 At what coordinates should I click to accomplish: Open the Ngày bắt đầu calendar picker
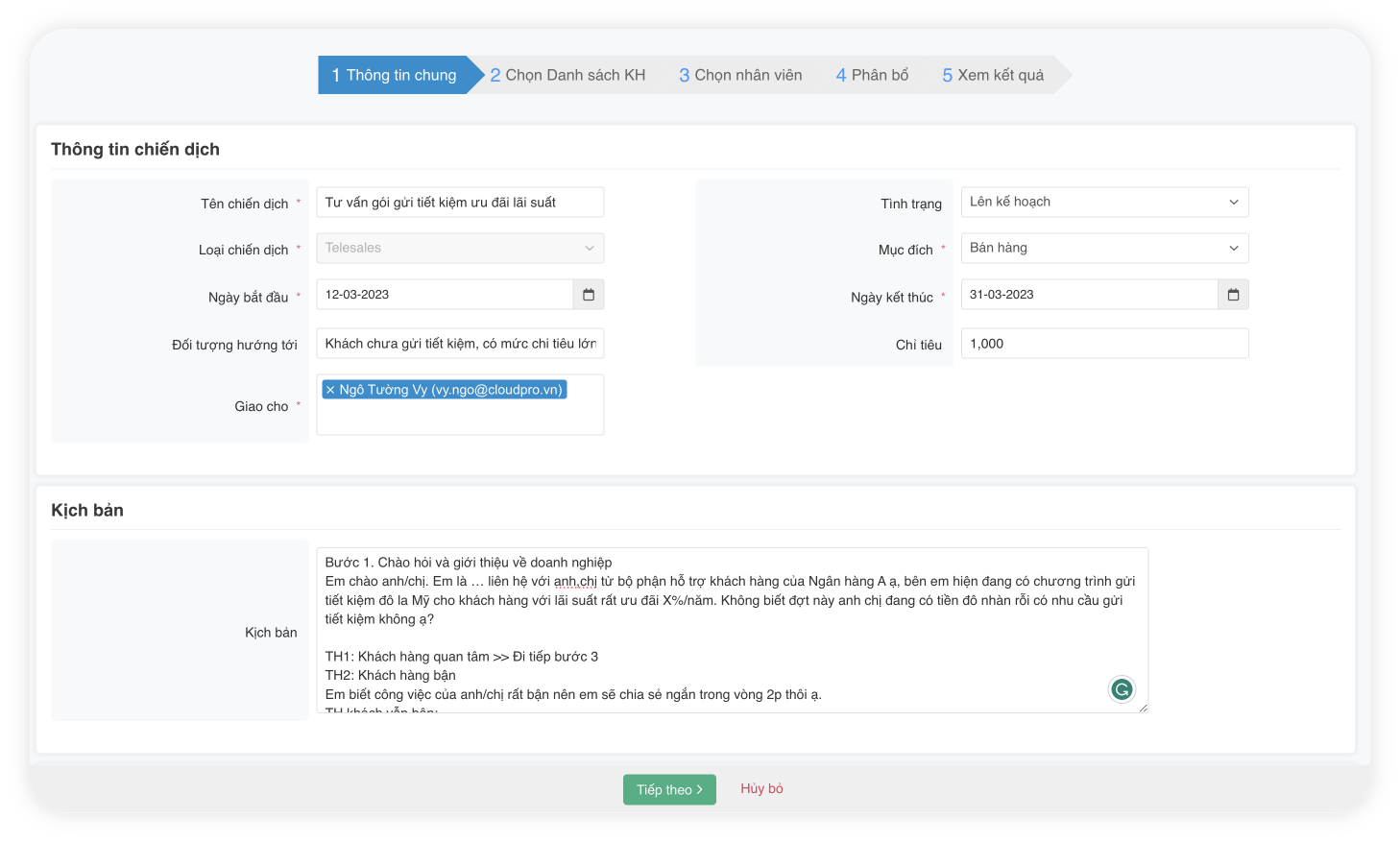click(x=589, y=295)
